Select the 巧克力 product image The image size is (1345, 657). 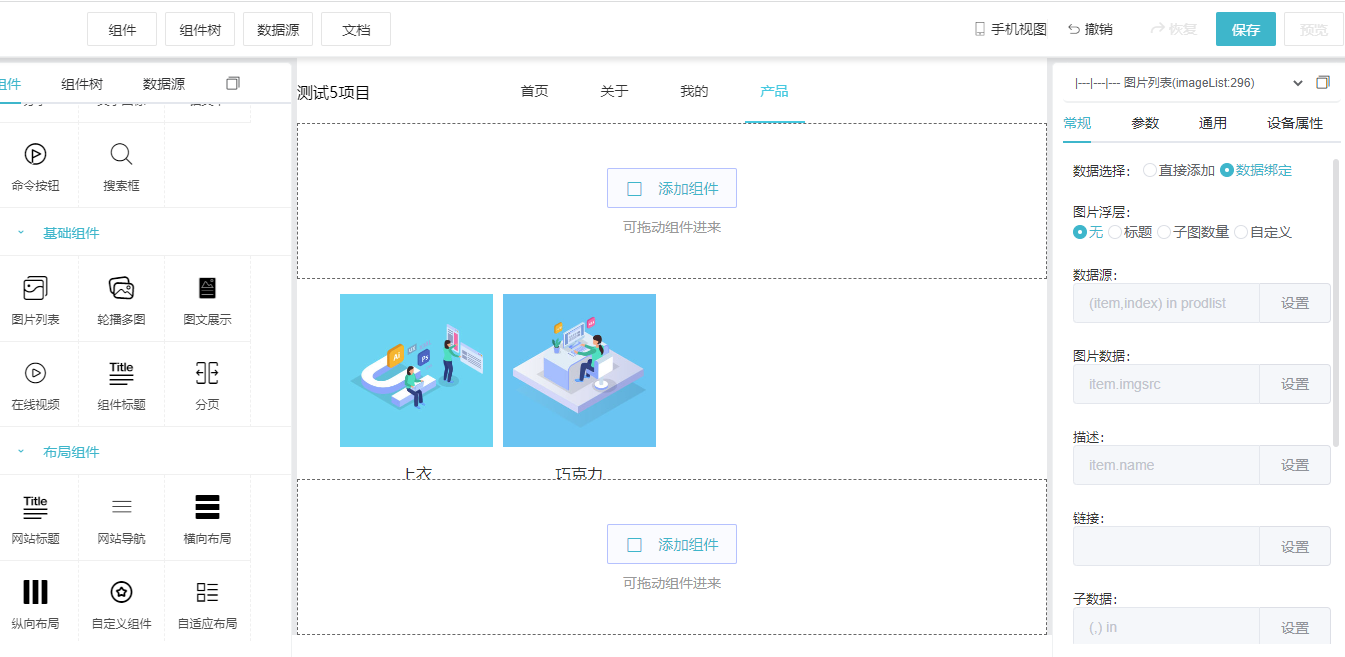point(579,370)
